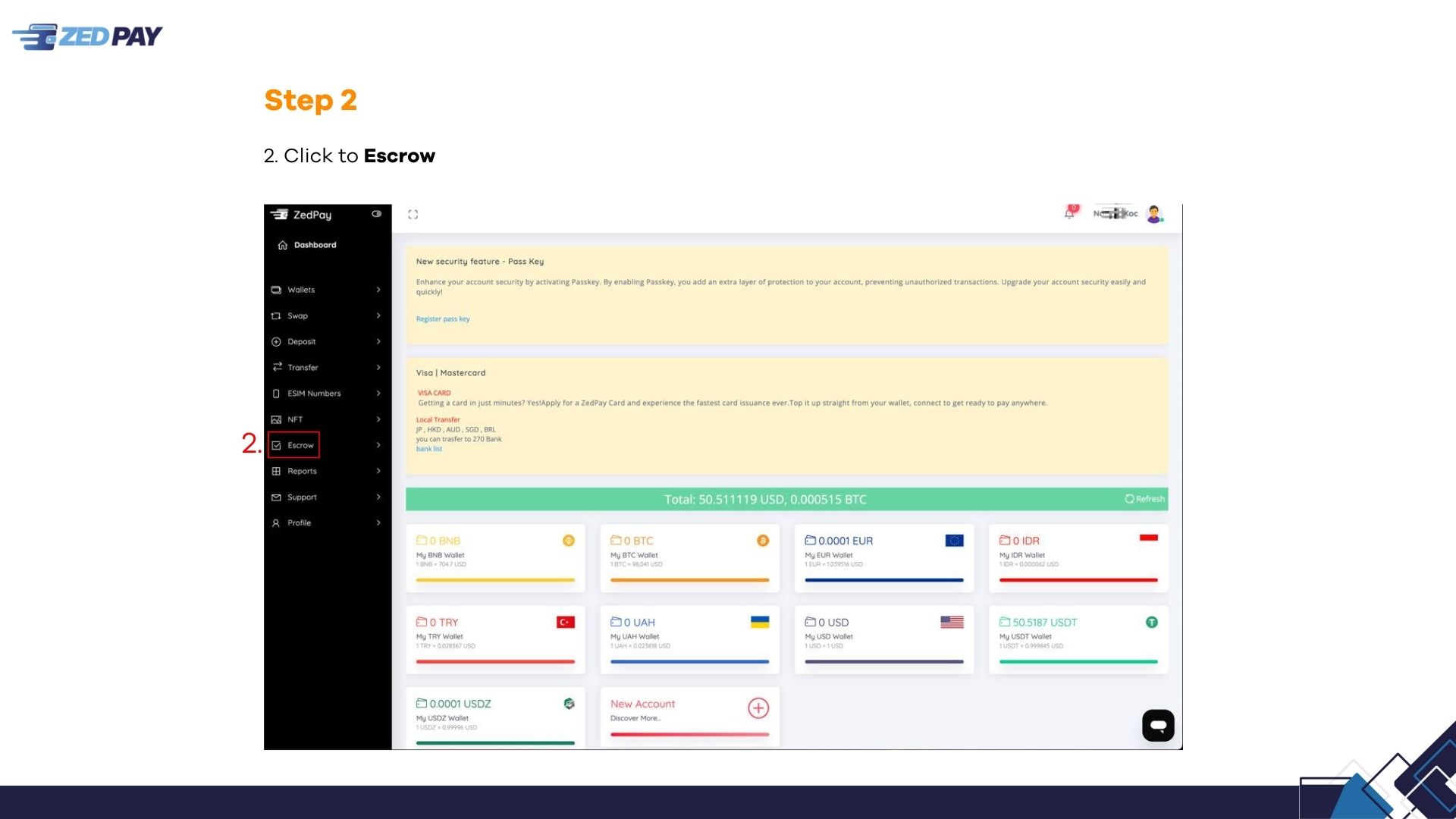1456x819 pixels.
Task: Toggle the sidebar collapse switch
Action: coord(377,214)
